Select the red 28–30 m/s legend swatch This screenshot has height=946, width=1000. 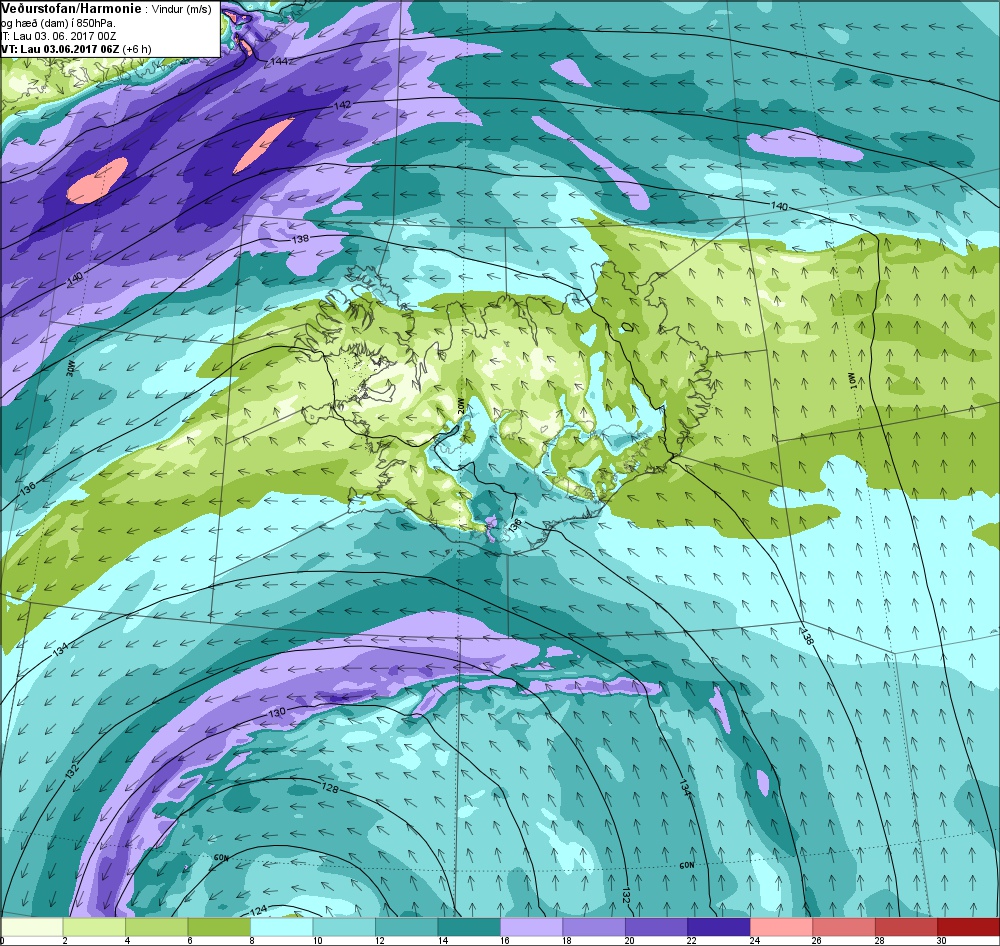click(x=908, y=927)
